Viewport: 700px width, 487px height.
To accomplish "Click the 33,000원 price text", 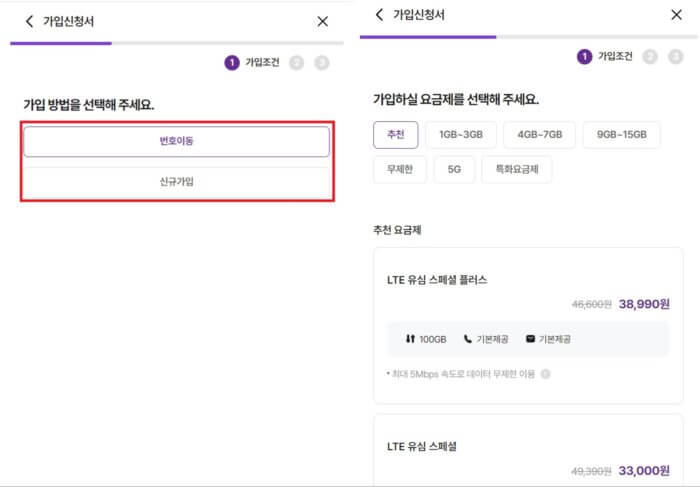I will 644,470.
